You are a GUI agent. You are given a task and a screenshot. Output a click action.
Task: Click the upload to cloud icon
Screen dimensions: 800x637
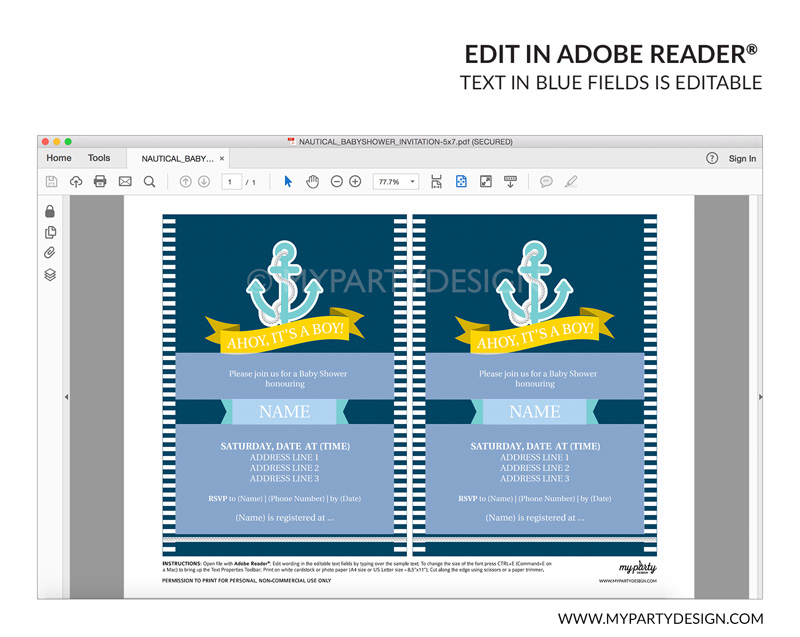point(76,182)
